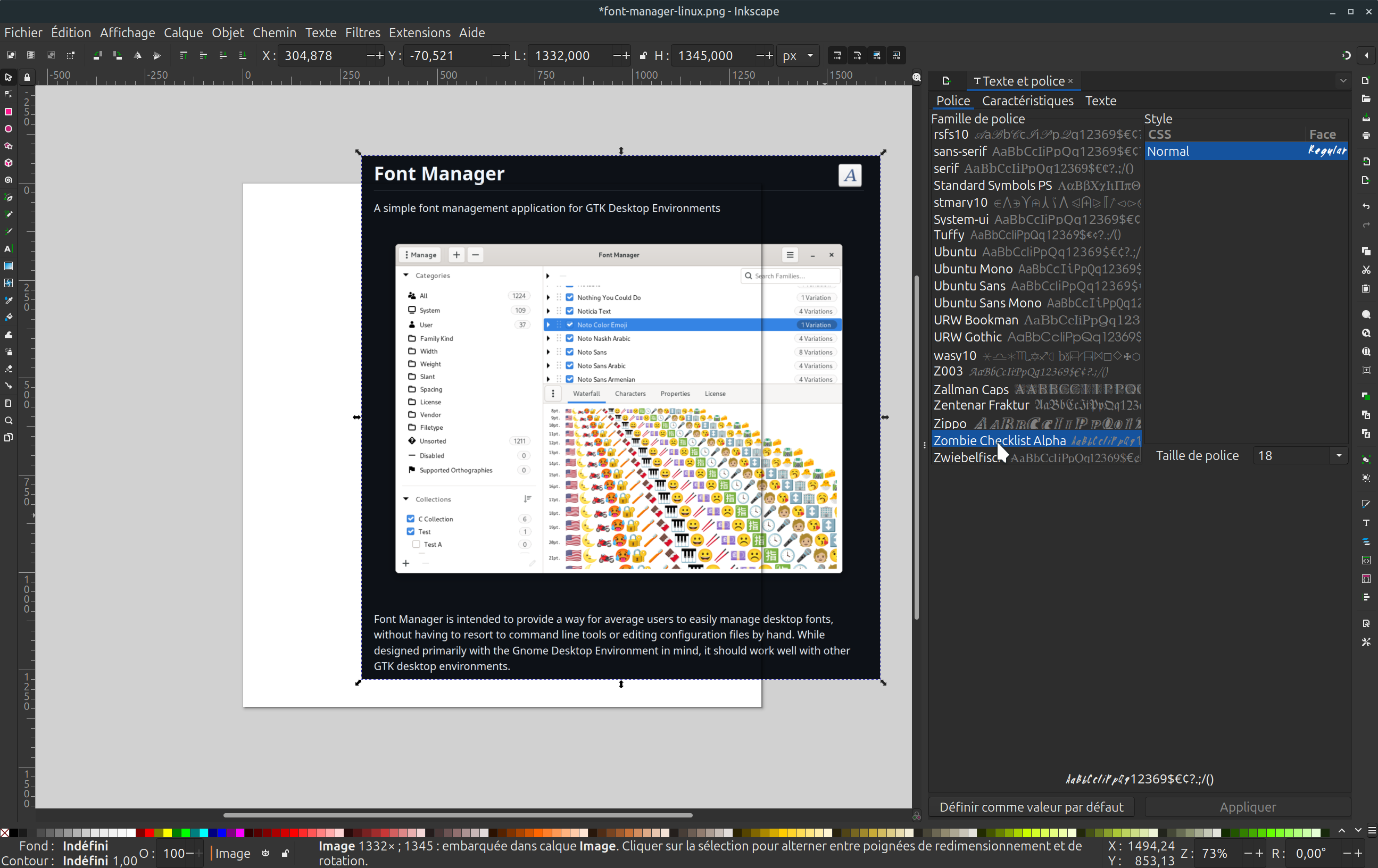Image resolution: width=1378 pixels, height=868 pixels.
Task: Select the Rectangle tool
Action: pyautogui.click(x=9, y=112)
